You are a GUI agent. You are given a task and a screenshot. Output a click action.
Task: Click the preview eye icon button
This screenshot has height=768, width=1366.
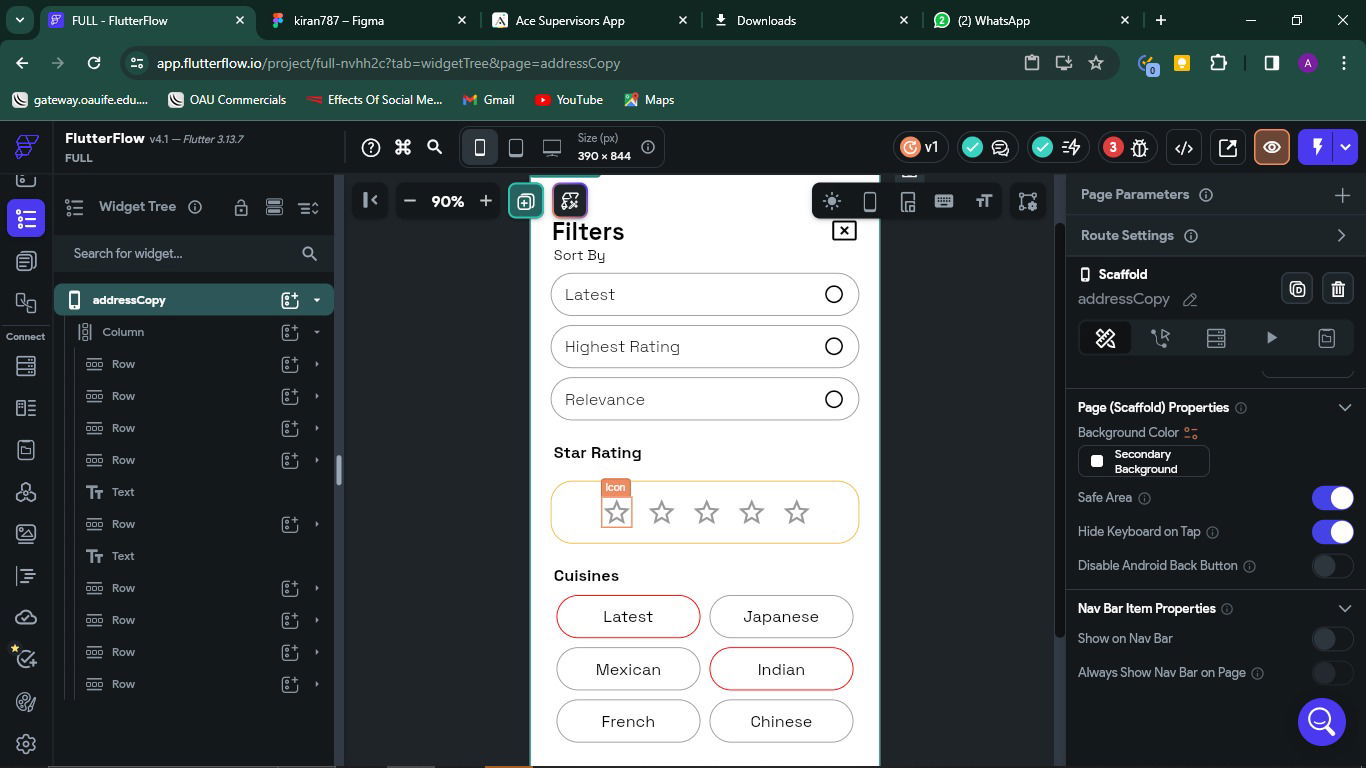tap(1272, 148)
